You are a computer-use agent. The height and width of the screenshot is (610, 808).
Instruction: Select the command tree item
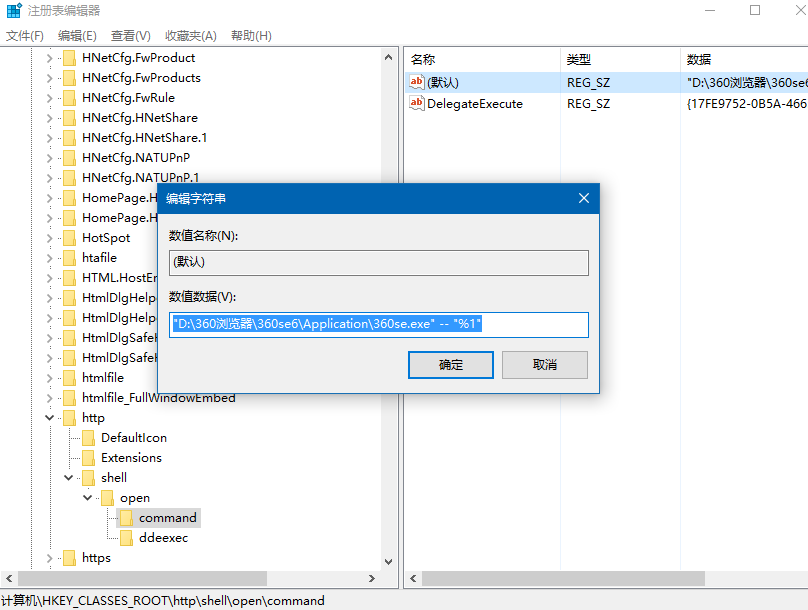click(x=167, y=518)
